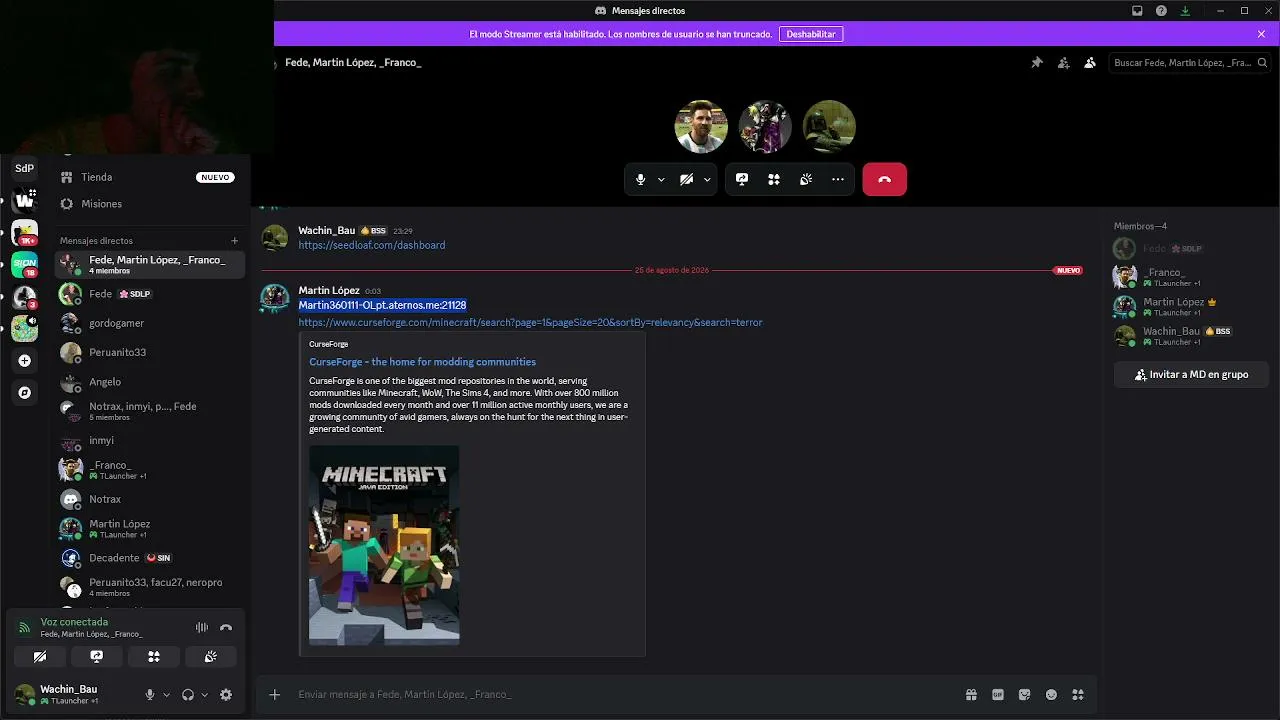This screenshot has width=1280, height=720.
Task: Open the seedloaf.com dashboard link
Action: (x=372, y=245)
